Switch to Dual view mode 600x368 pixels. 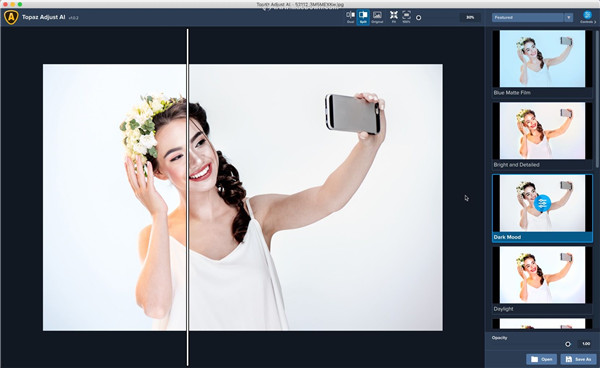click(350, 17)
